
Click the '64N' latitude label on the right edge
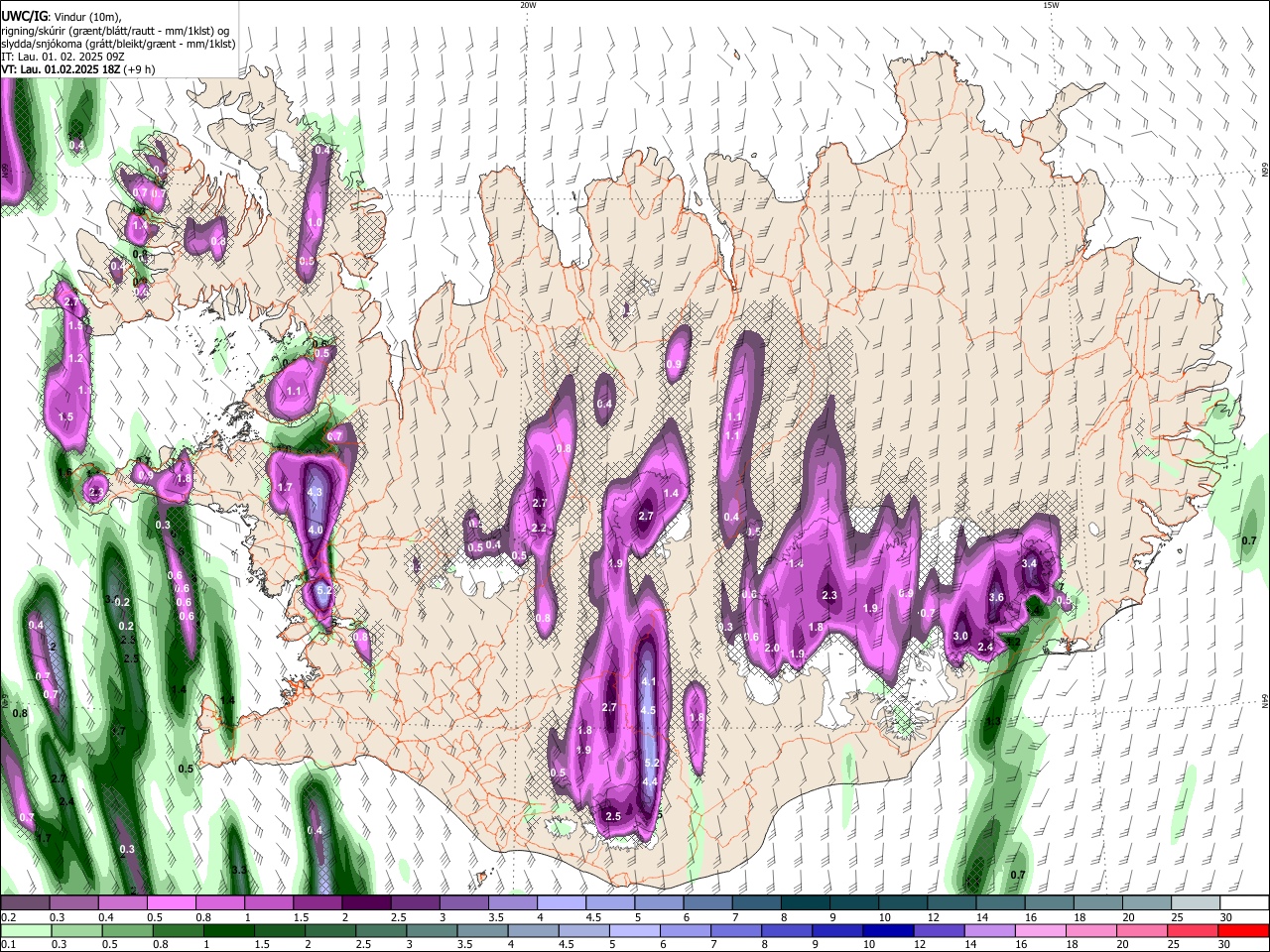pos(1265,701)
